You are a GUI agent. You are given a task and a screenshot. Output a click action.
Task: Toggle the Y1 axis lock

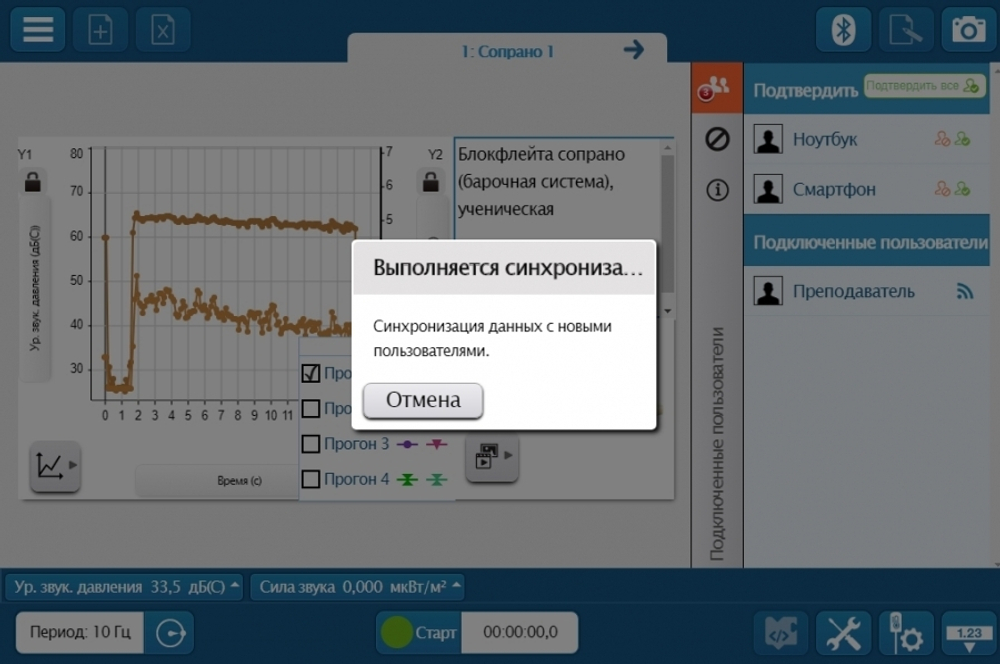point(33,183)
